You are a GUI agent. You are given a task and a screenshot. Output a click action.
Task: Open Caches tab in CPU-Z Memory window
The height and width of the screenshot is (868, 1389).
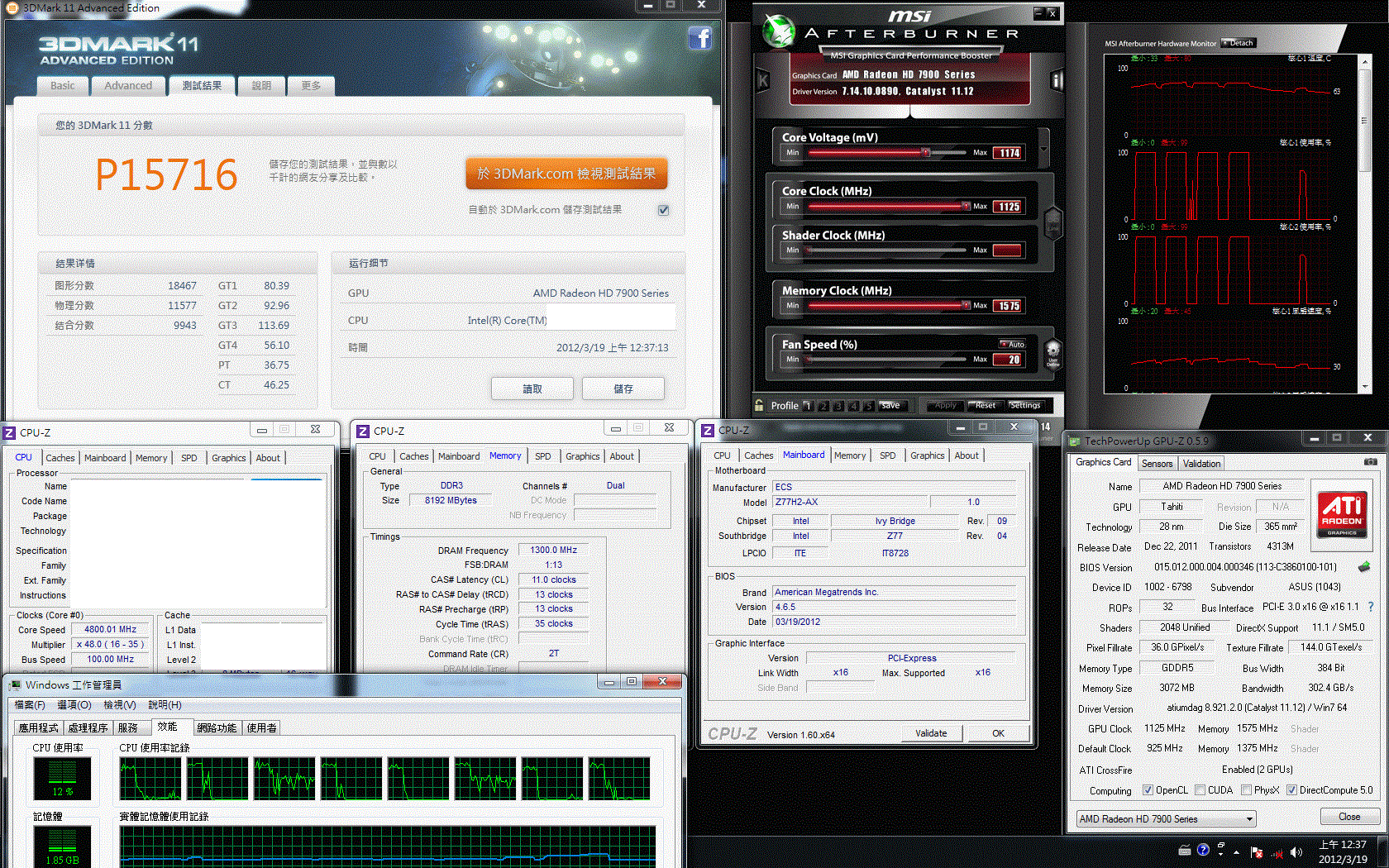[x=413, y=456]
